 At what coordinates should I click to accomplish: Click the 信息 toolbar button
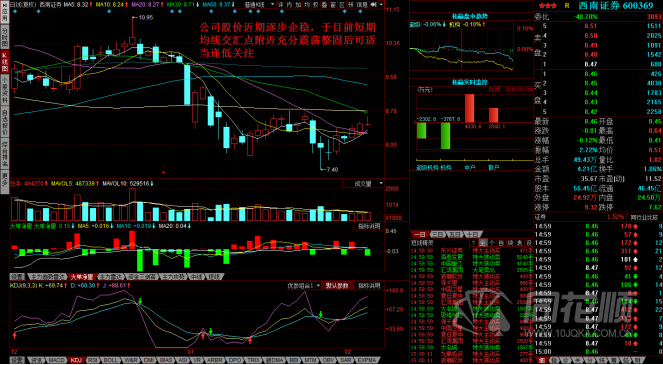[x=362, y=5]
